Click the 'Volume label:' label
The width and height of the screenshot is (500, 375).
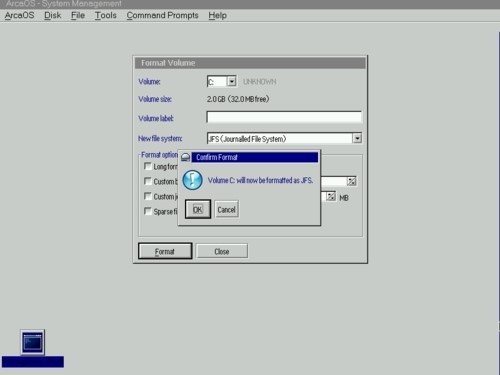click(156, 118)
